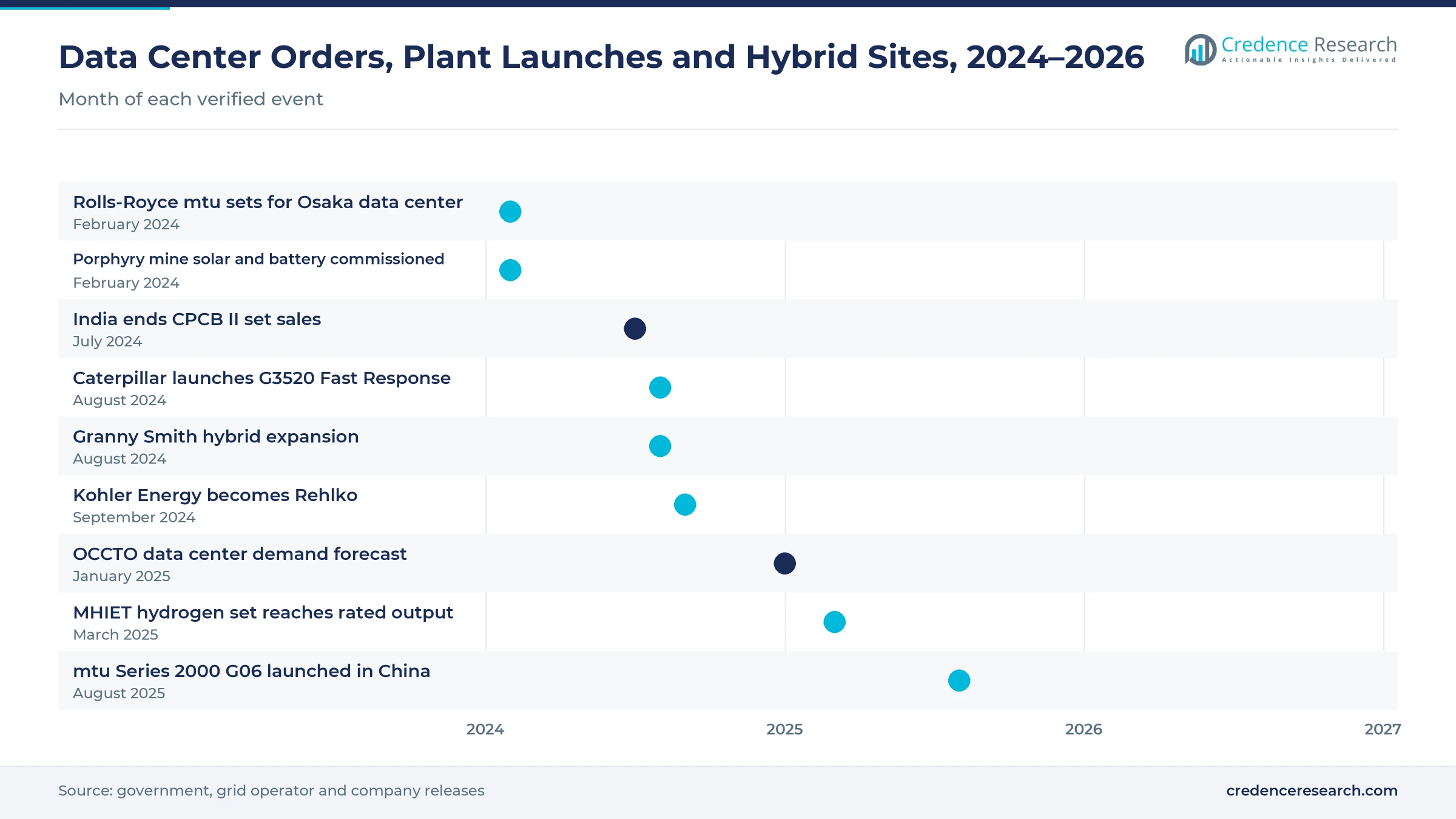Viewport: 1456px width, 819px height.
Task: Select the Caterpillar G3520 Fast Response marker
Action: point(660,387)
